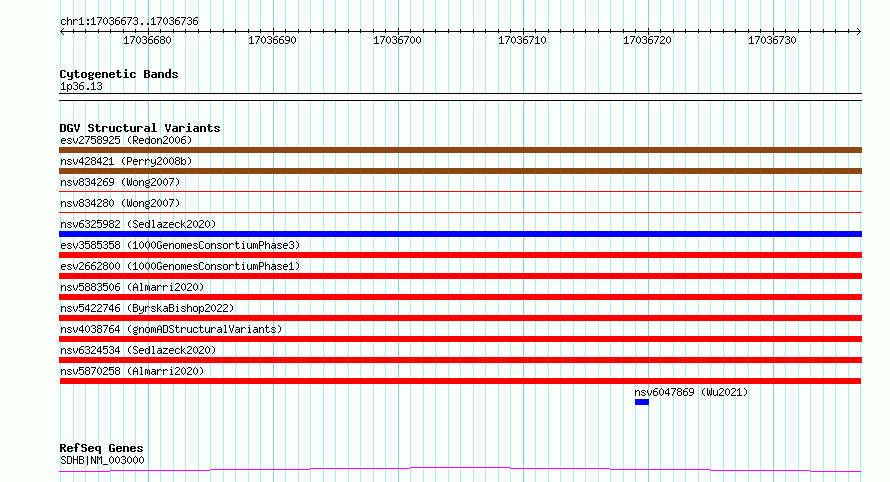Image resolution: width=890 pixels, height=482 pixels.
Task: Click ruler position 17036680
Action: 148,40
